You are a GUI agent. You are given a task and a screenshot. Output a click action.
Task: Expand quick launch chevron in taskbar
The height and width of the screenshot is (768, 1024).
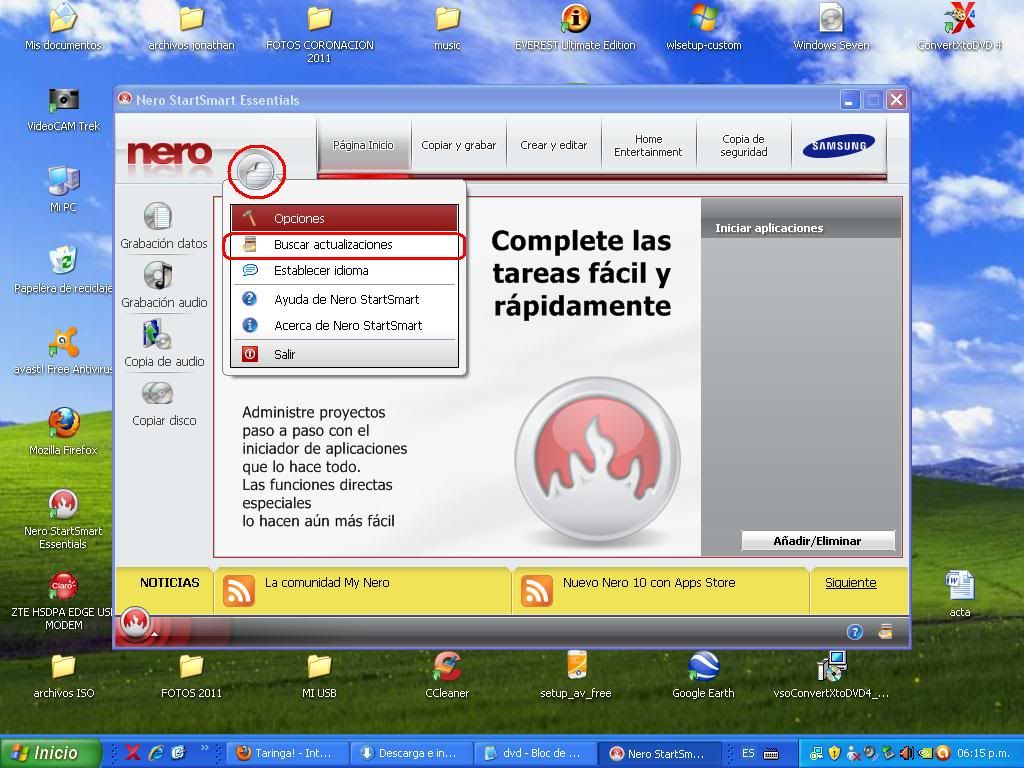tap(204, 748)
